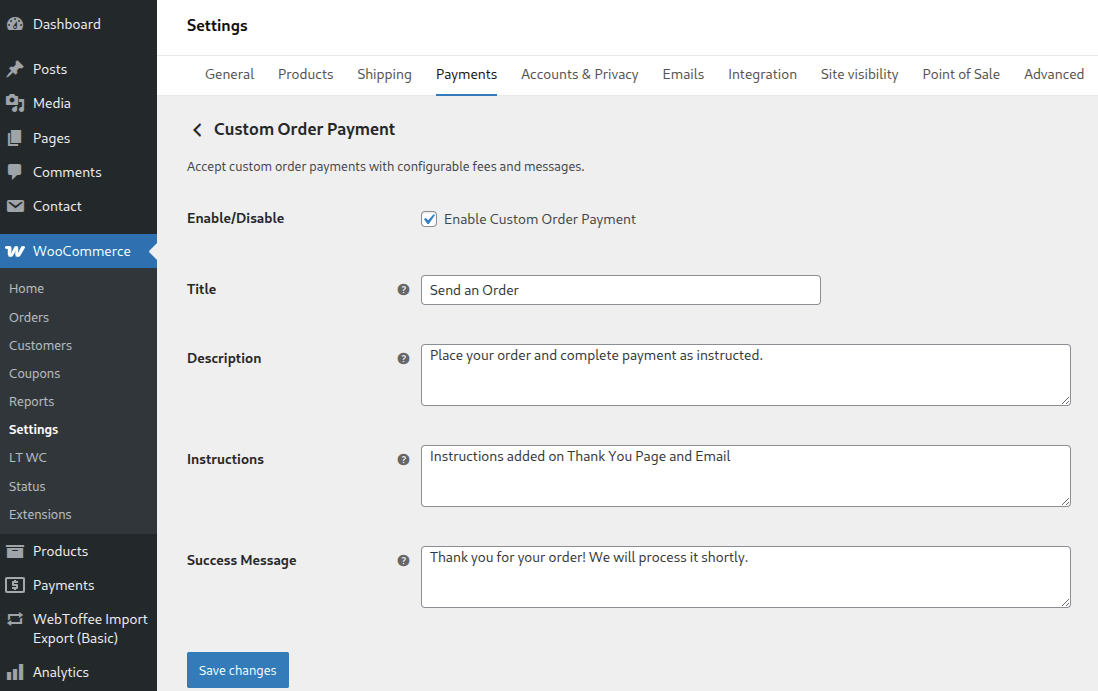Open the Extensions submenu link
Viewport: 1098px width, 691px height.
click(x=40, y=515)
